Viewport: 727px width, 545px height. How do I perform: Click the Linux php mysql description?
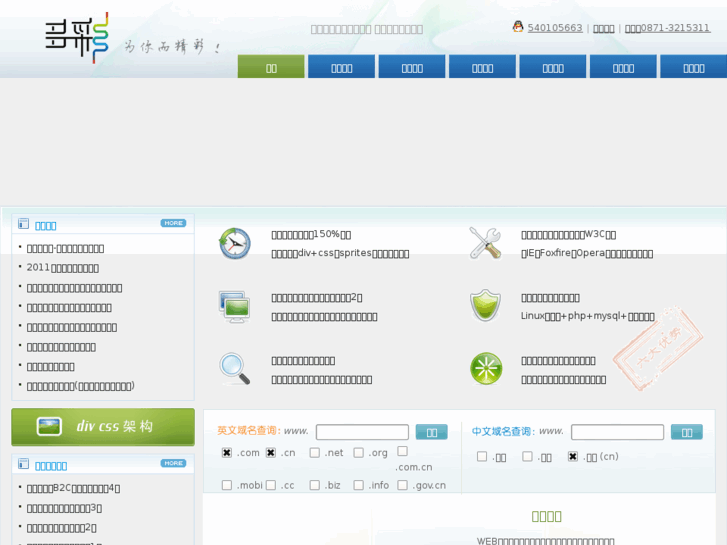[587, 316]
